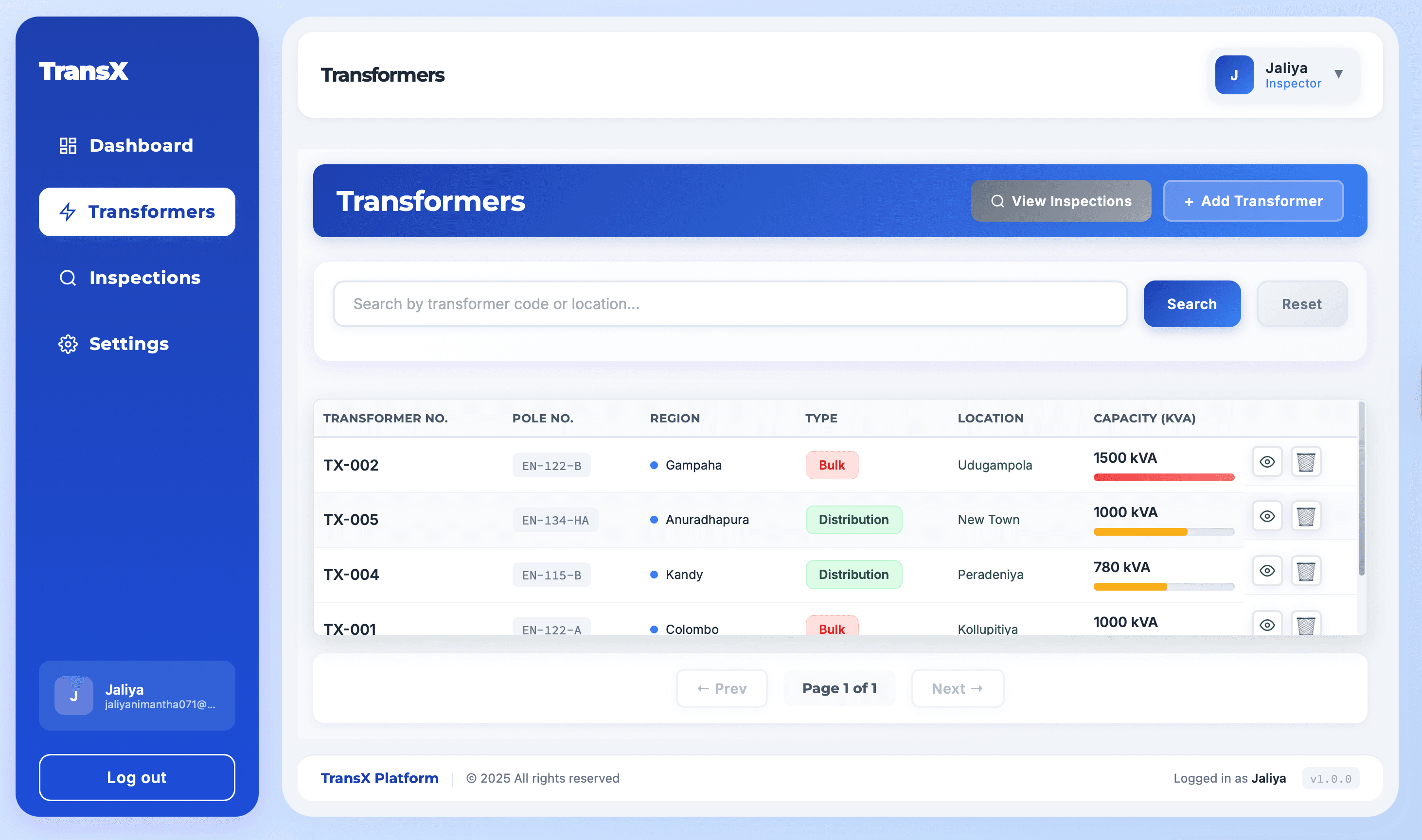Click the Add Transformer button
This screenshot has width=1422, height=840.
[x=1253, y=200]
